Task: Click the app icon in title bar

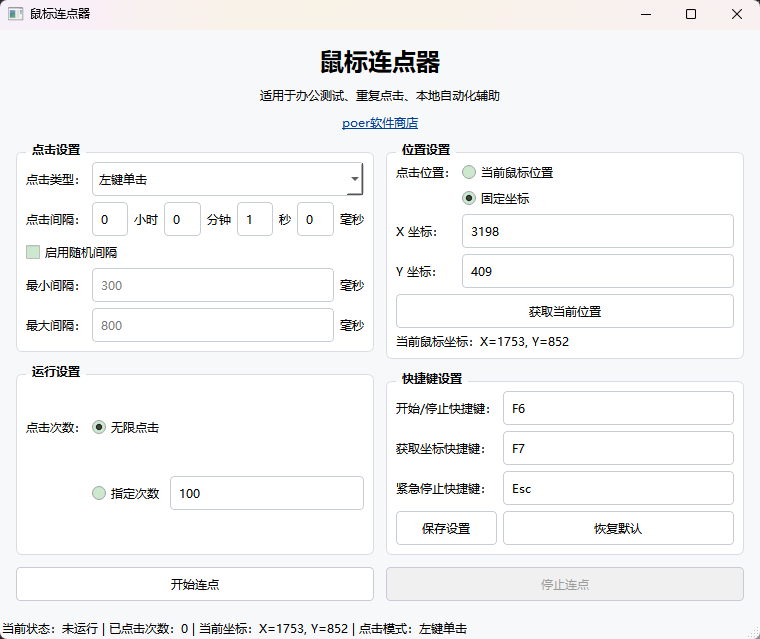Action: coord(16,14)
